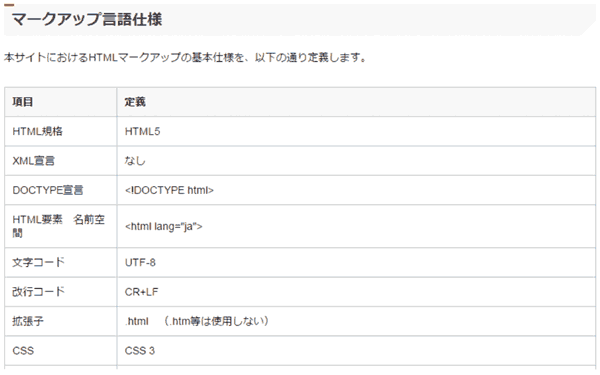
Task: Select the 項目 column header
Action: pos(23,102)
